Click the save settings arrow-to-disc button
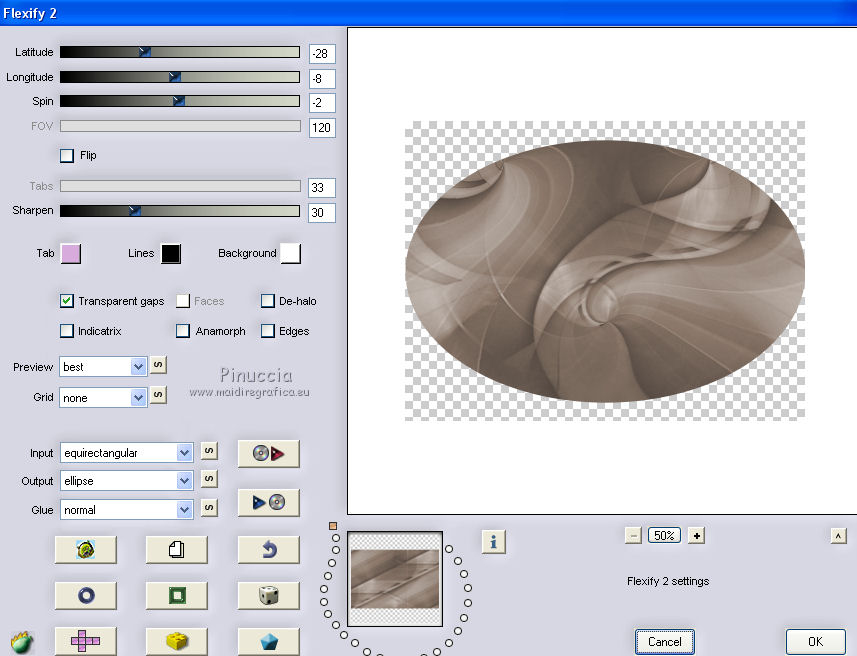This screenshot has height=656, width=857. [x=268, y=502]
